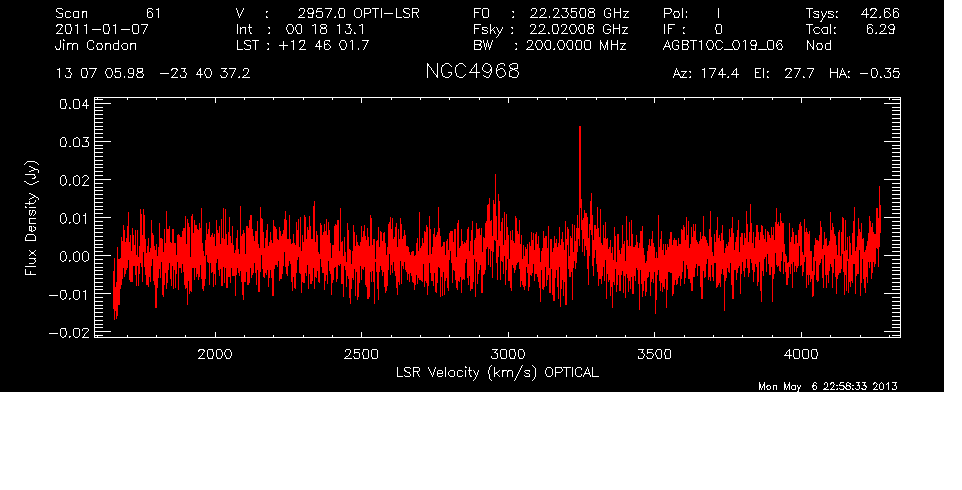Click the Pol value I
The image size is (962, 490).
[x=718, y=13]
